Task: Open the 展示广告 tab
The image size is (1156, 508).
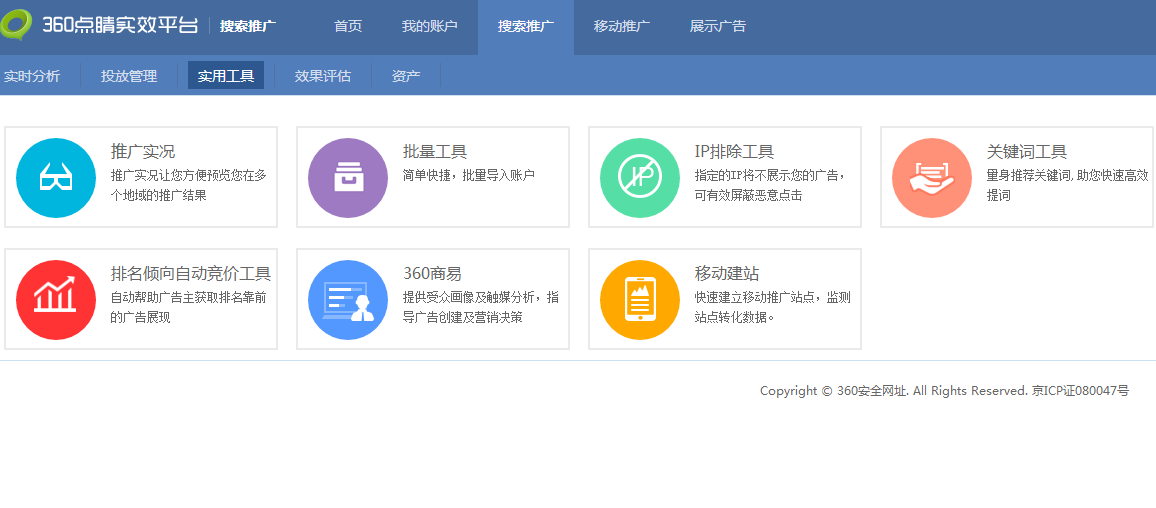Action: [717, 27]
